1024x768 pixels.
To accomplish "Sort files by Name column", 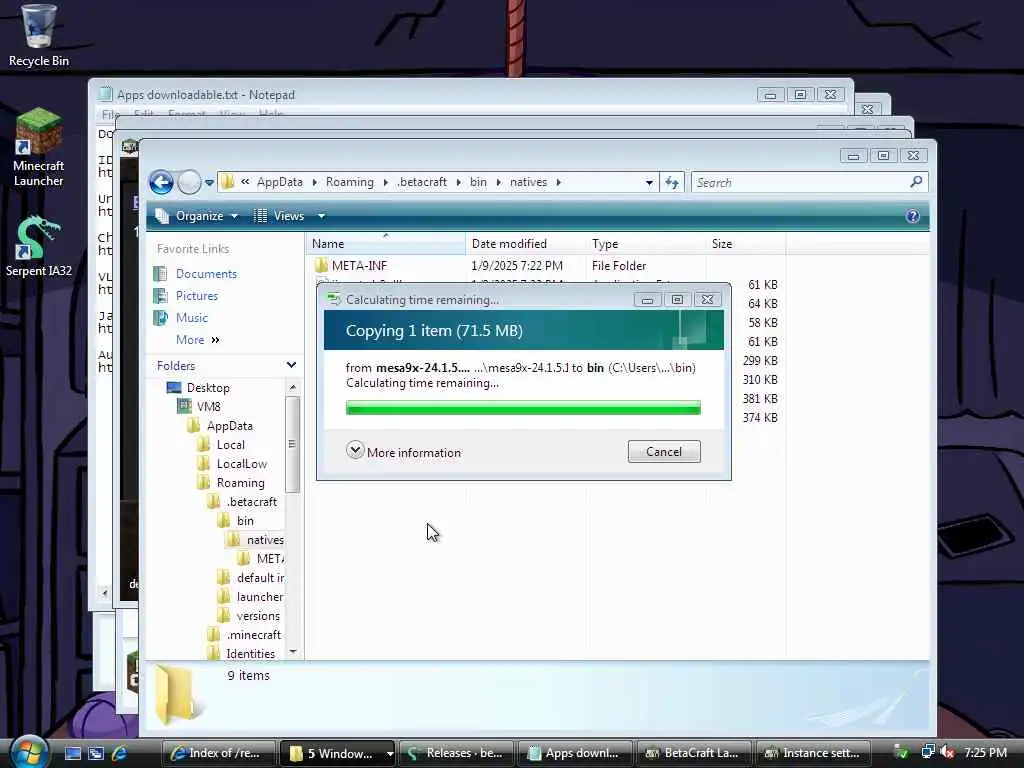I will [385, 244].
